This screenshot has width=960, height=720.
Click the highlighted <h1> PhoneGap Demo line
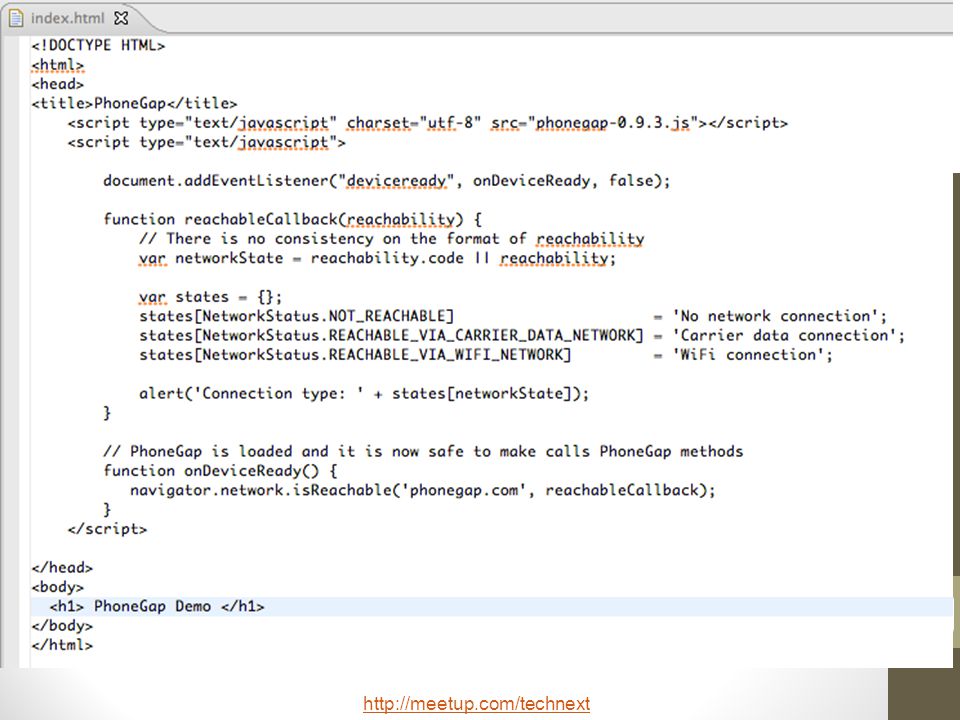[492, 607]
